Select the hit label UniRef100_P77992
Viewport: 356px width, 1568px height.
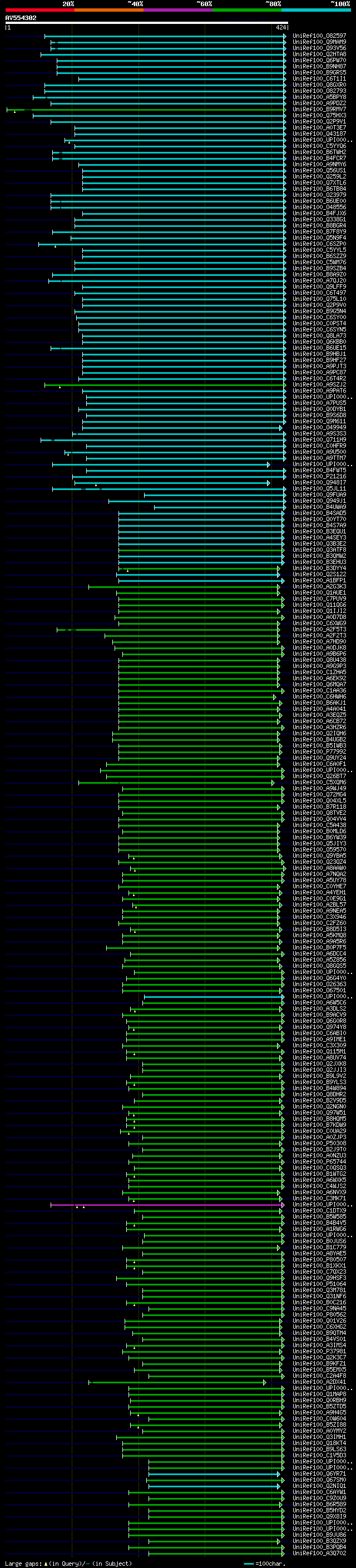pos(319,752)
